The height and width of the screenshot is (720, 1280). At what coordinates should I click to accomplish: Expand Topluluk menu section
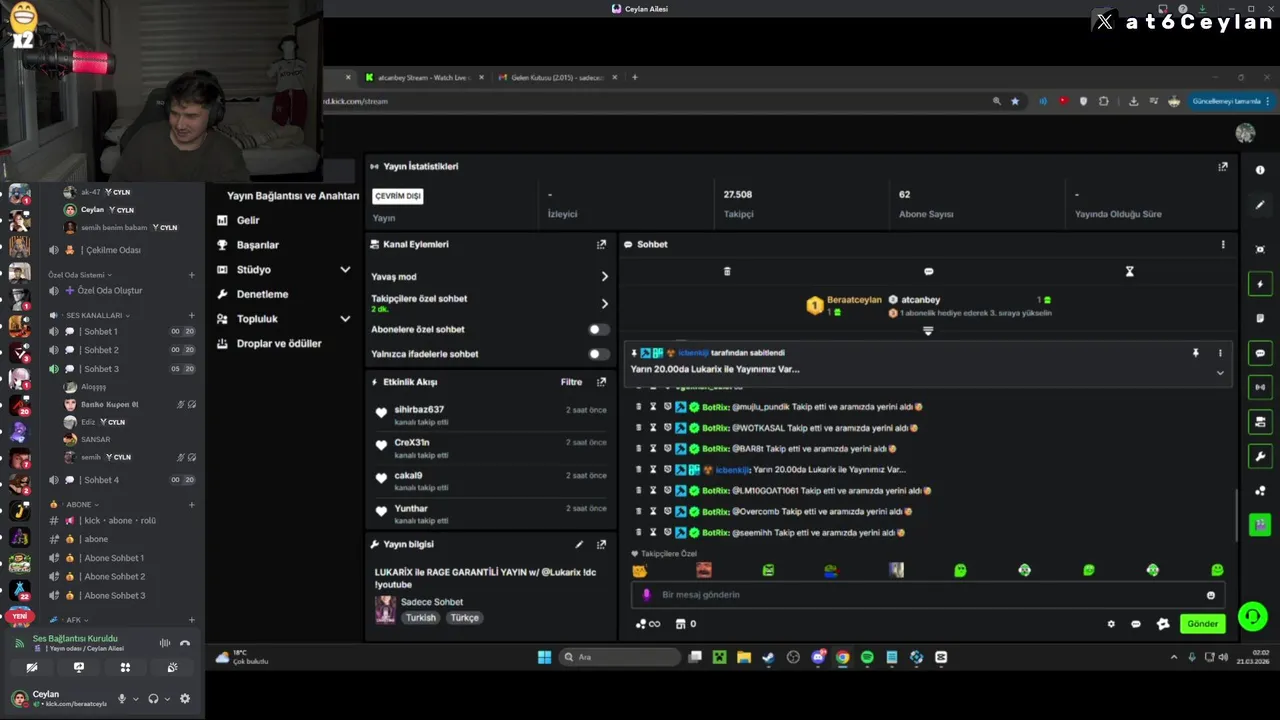(345, 319)
